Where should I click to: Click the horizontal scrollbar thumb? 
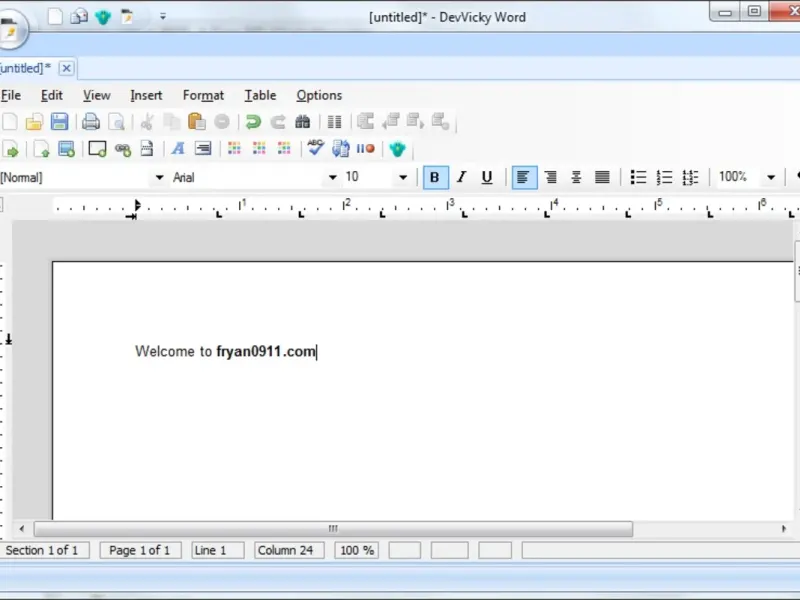click(333, 529)
